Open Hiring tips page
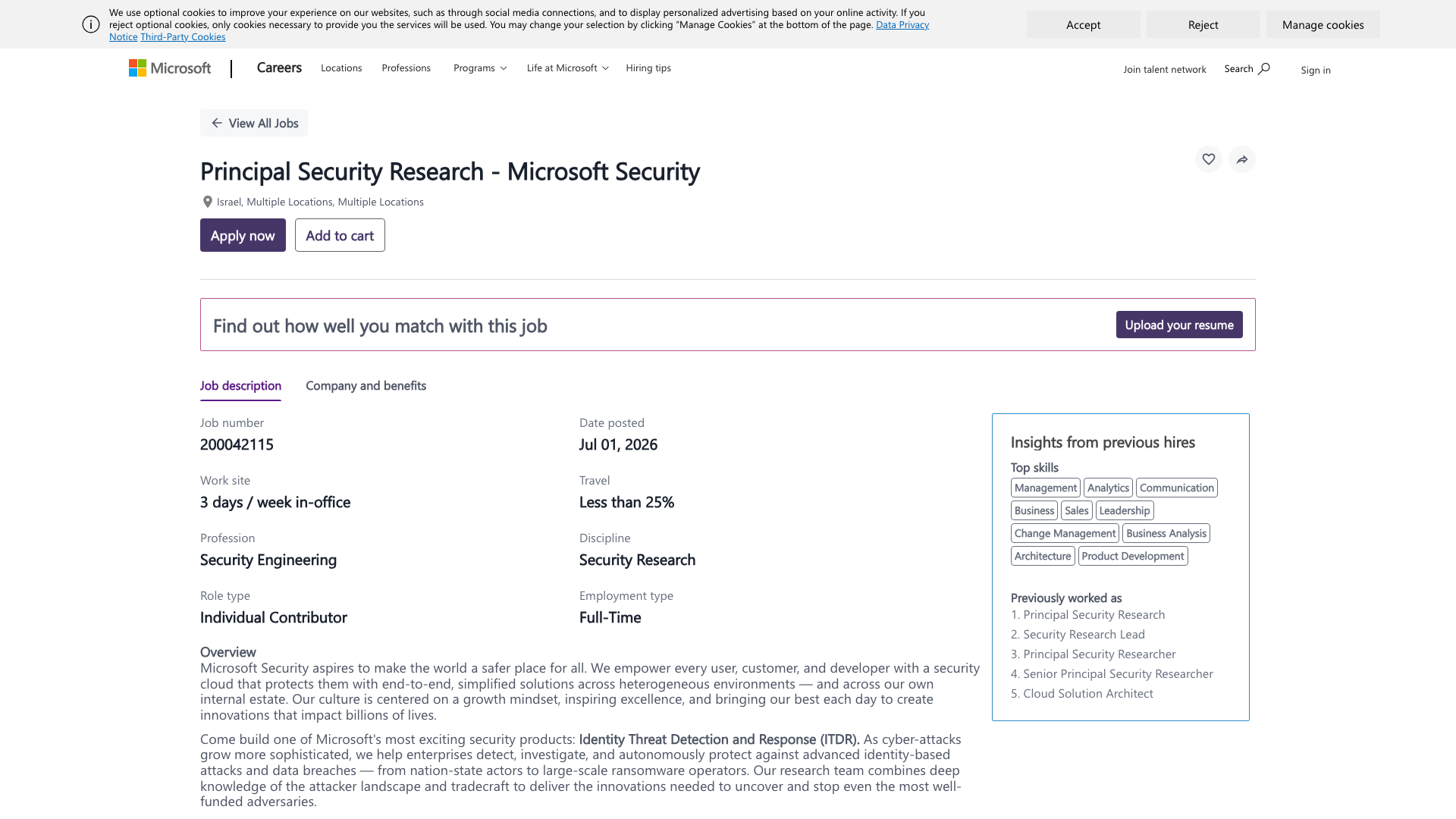The height and width of the screenshot is (819, 1456). click(648, 68)
